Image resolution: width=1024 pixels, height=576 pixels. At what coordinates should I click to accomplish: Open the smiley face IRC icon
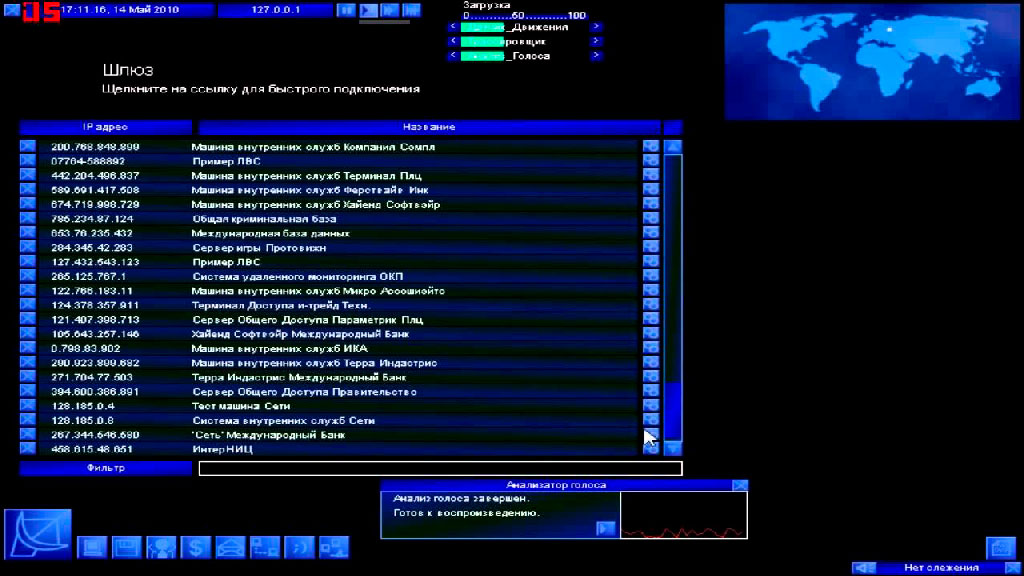299,547
